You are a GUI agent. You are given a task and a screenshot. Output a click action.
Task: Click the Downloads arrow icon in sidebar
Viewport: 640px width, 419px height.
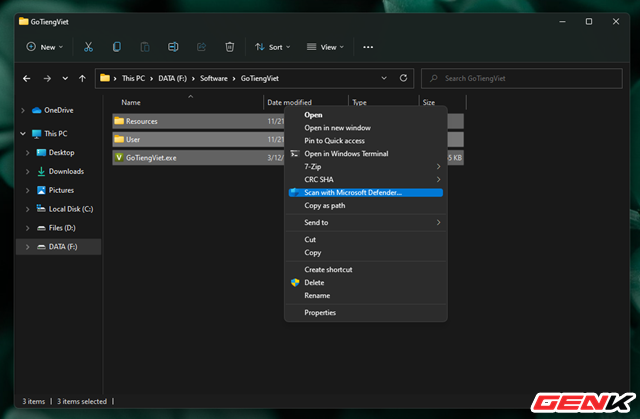tap(41, 171)
